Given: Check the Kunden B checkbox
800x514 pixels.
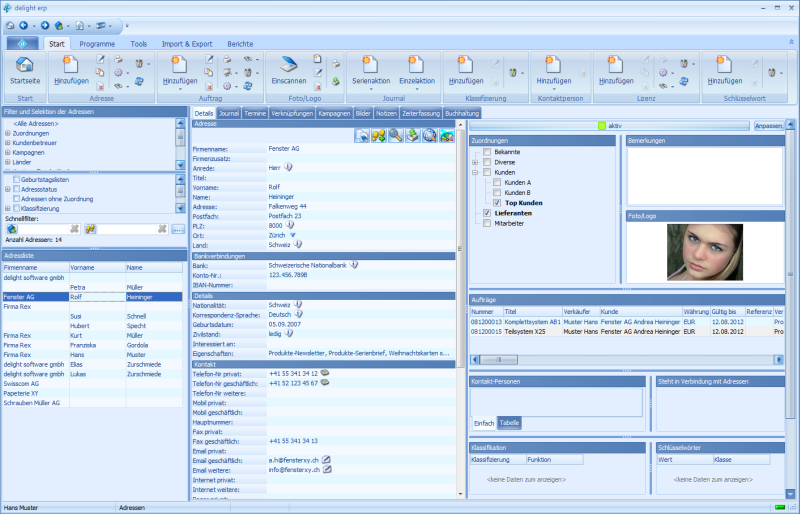Looking at the screenshot, I should point(497,192).
